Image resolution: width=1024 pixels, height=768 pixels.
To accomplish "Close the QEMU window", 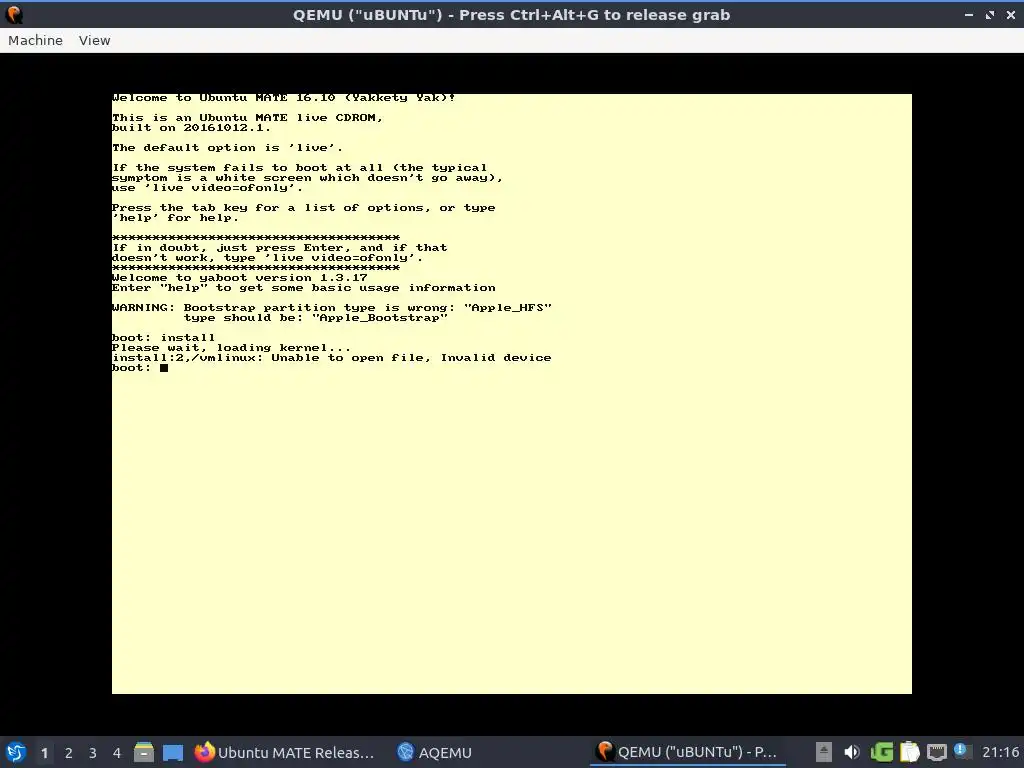I will (x=1011, y=14).
